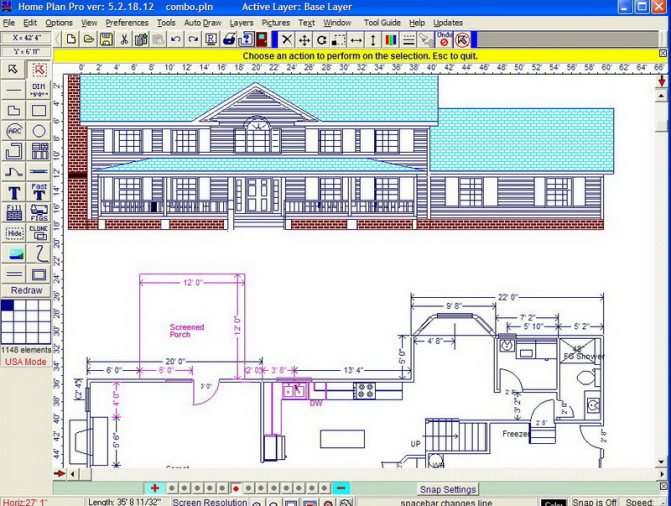Open the File menu
The height and width of the screenshot is (506, 671).
click(x=9, y=23)
